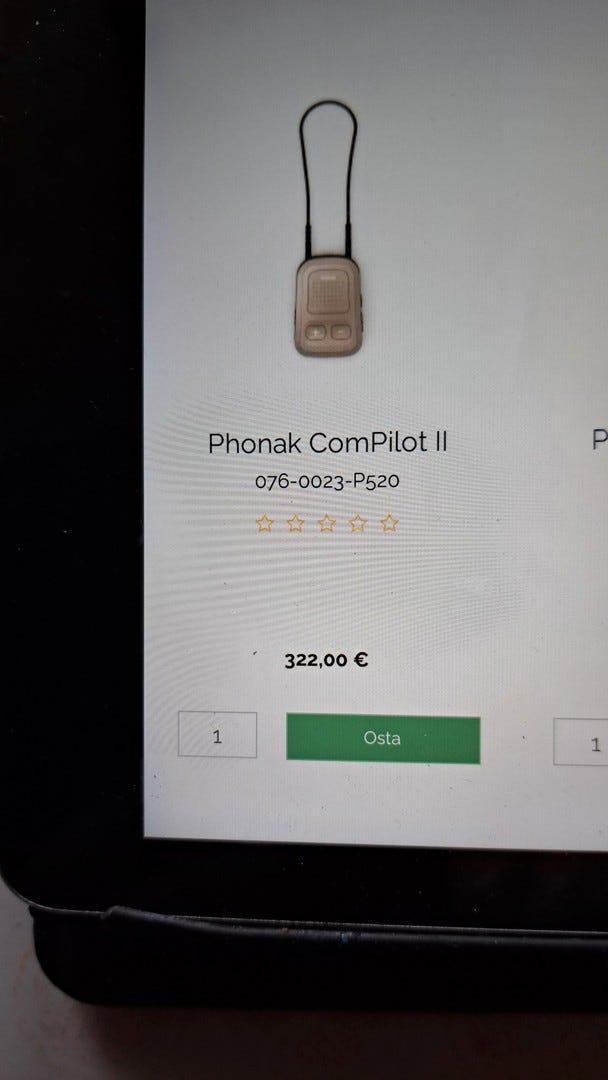Open the Phonak ComPilot II title link
Image resolution: width=608 pixels, height=1080 pixels.
coord(328,442)
